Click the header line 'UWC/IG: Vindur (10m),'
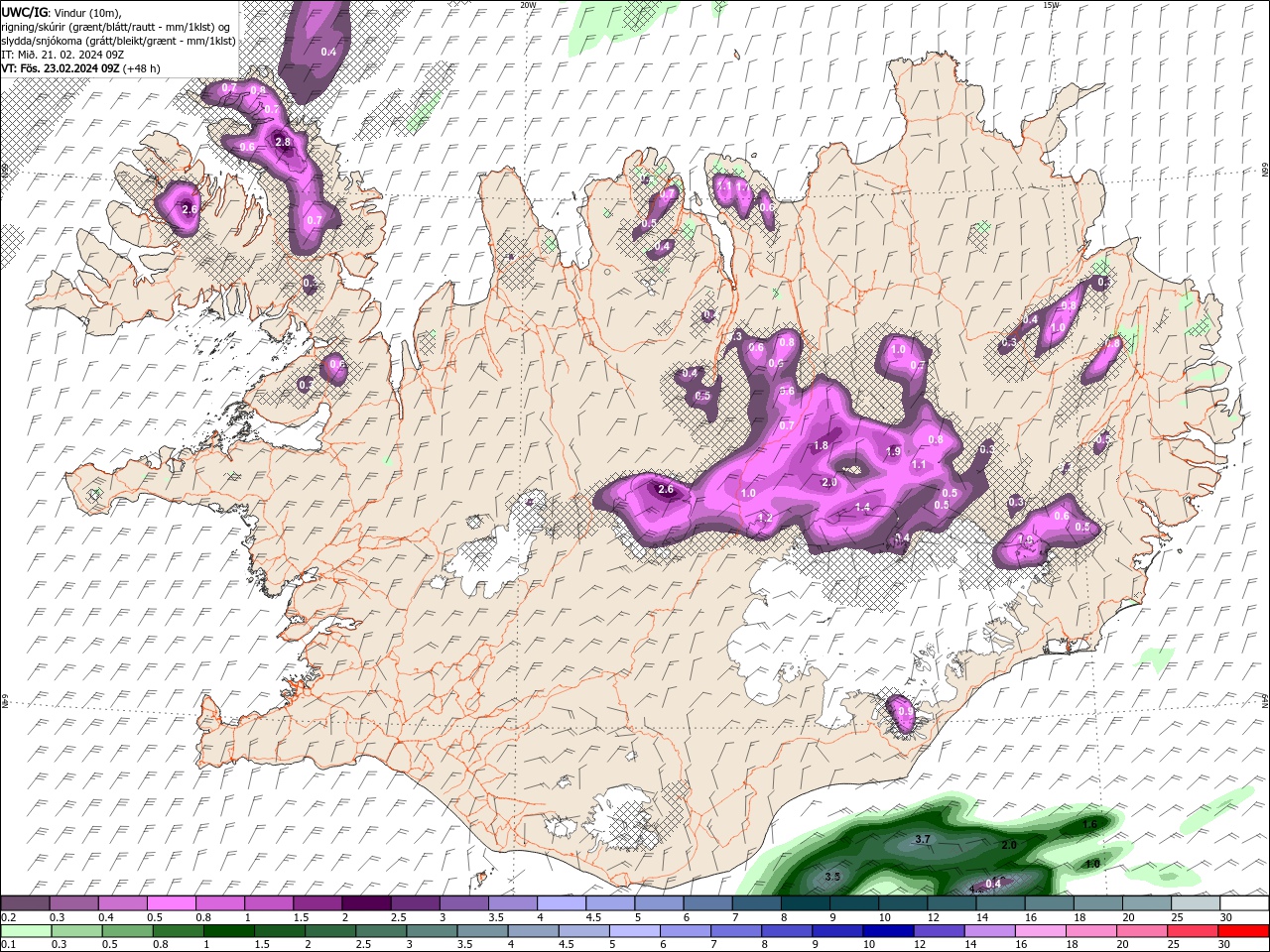1270x952 pixels. click(61, 12)
